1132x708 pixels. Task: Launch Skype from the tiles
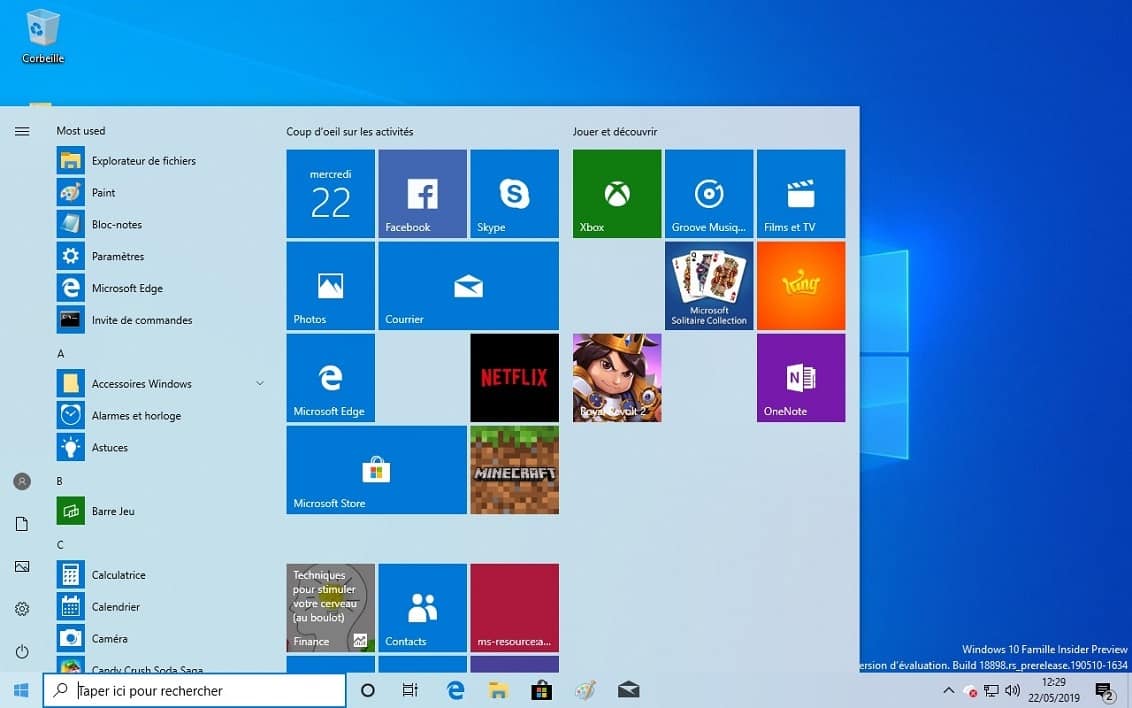point(514,193)
